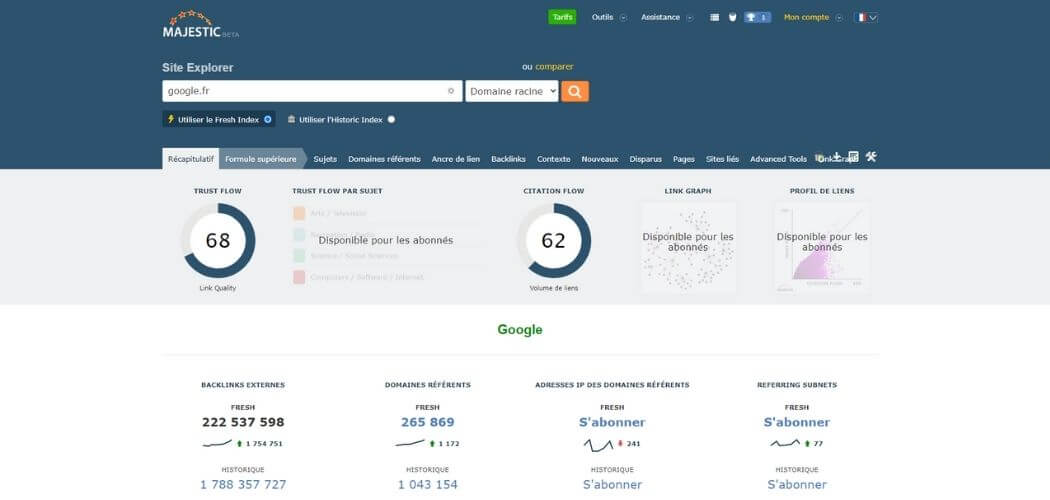Screen dimensions: 1050x500
Task: Open the Assistance menu
Action: pyautogui.click(x=660, y=17)
